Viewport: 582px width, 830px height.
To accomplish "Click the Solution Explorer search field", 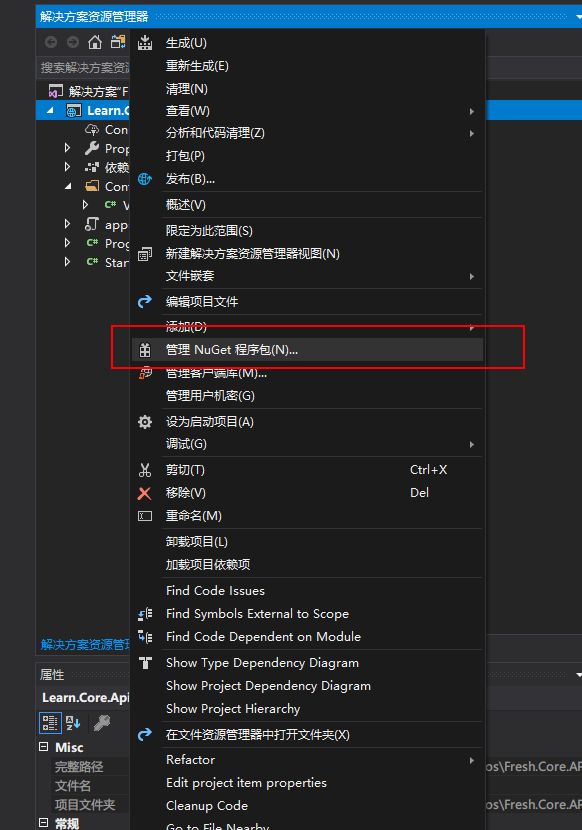I will coord(84,67).
